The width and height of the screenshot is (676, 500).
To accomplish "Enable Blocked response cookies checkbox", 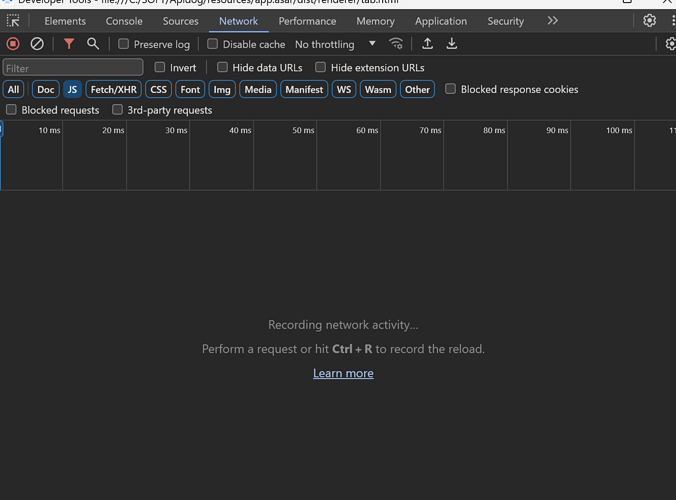I will pos(451,89).
